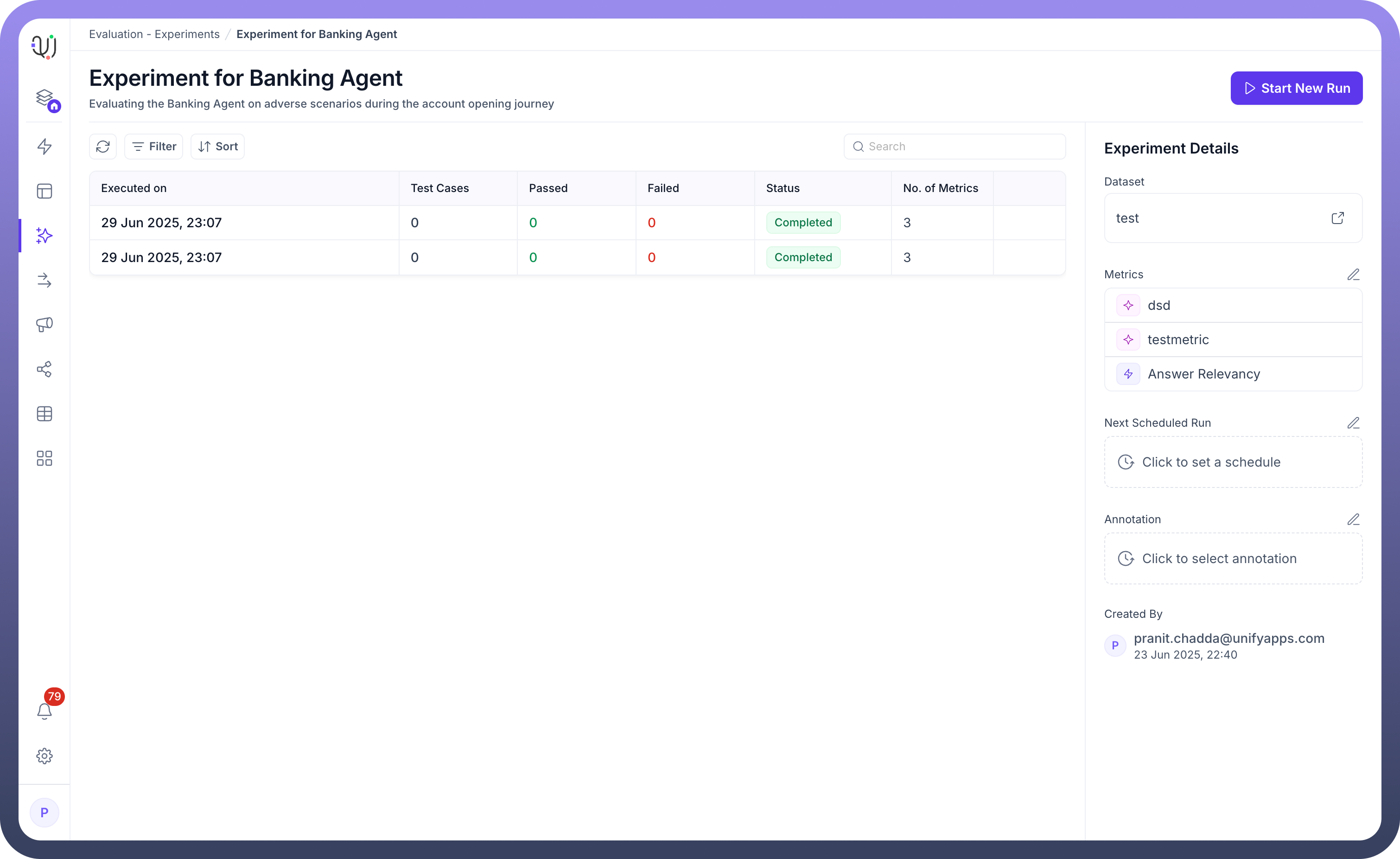Edit Metrics with pencil icon

coord(1353,275)
